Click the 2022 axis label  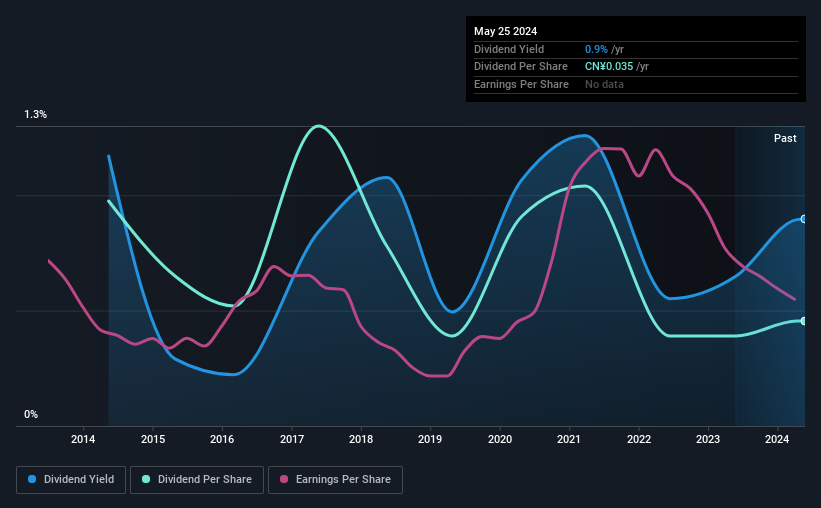(x=639, y=439)
